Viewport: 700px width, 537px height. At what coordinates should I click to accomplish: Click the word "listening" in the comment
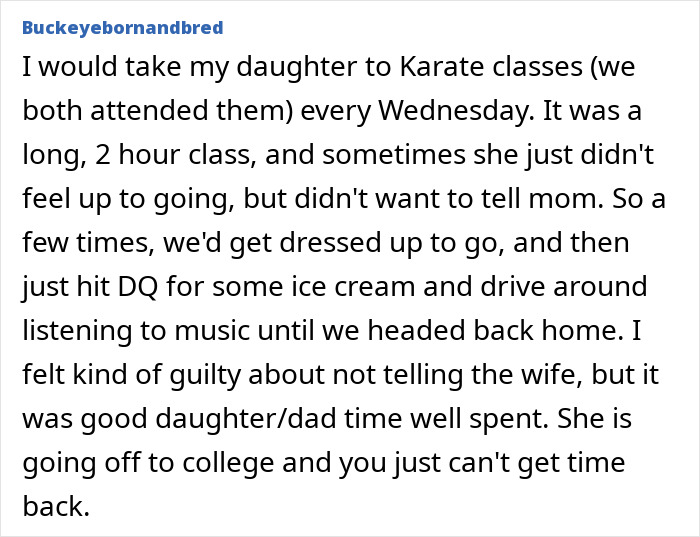pyautogui.click(x=78, y=332)
